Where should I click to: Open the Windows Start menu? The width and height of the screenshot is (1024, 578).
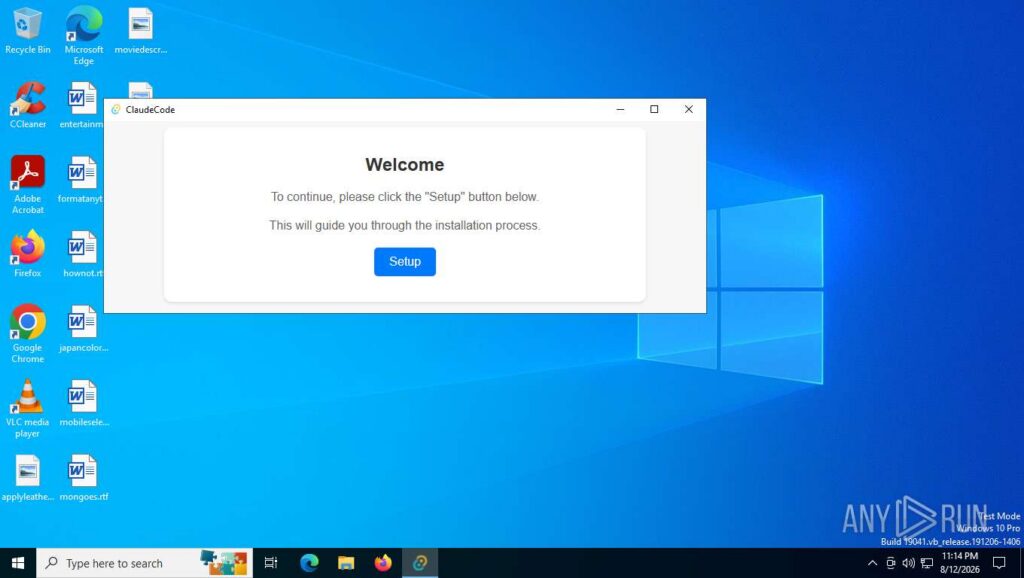coord(18,563)
